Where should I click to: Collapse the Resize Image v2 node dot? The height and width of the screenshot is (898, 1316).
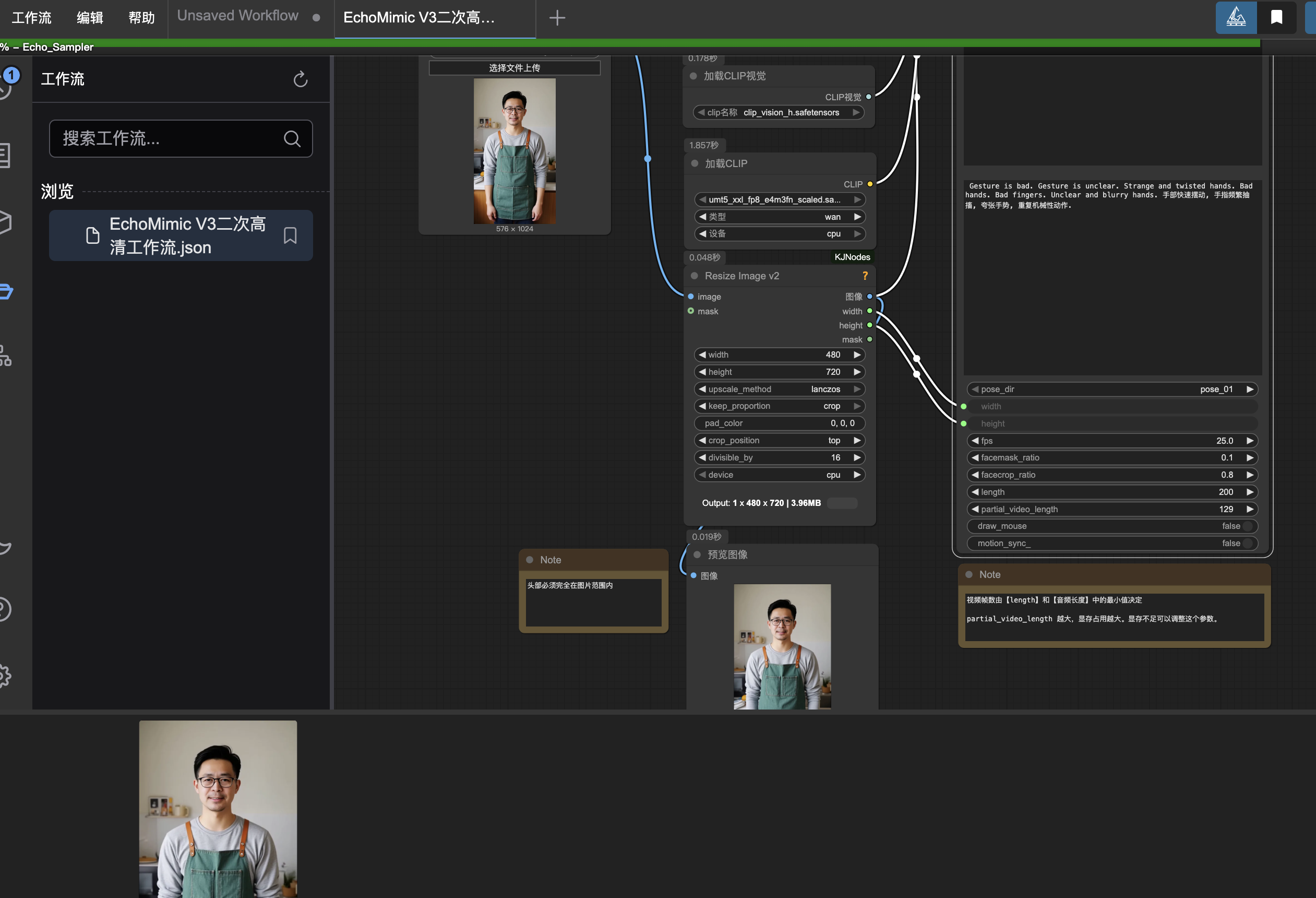tap(694, 276)
